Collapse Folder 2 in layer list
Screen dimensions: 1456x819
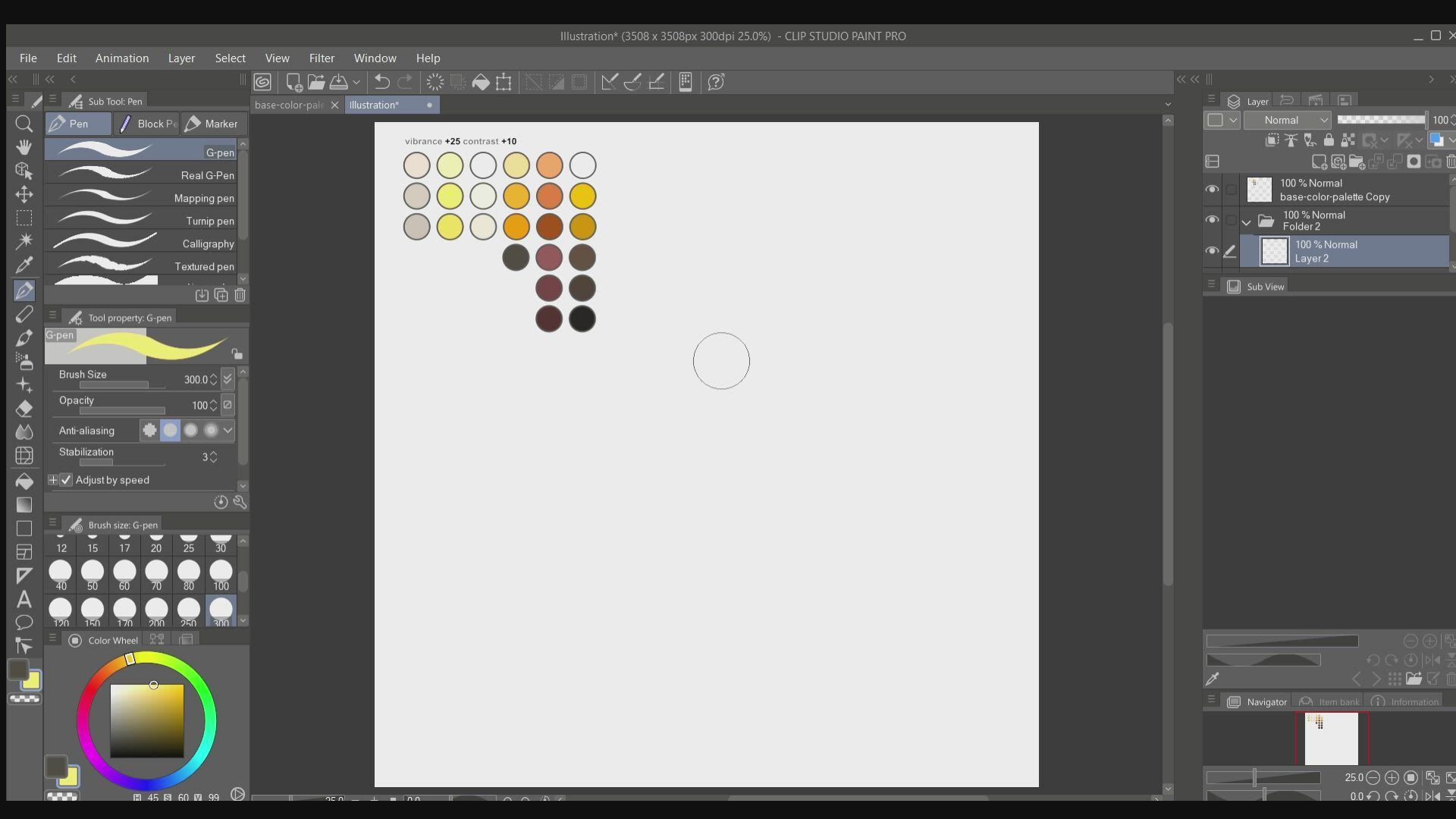point(1246,221)
